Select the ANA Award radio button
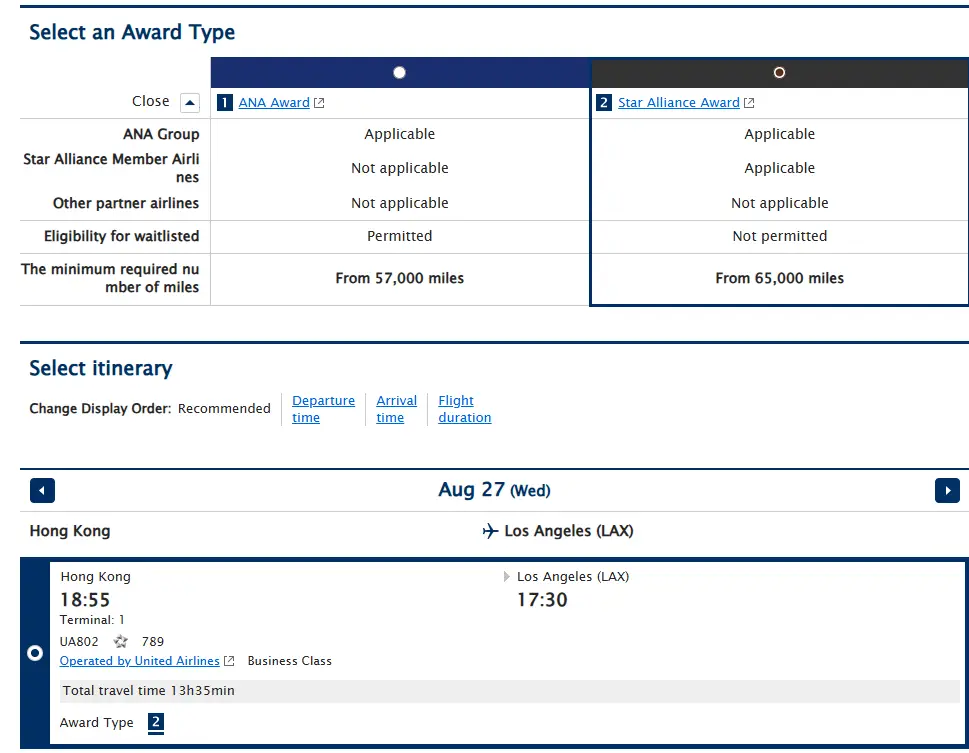The width and height of the screenshot is (969, 753). point(399,73)
